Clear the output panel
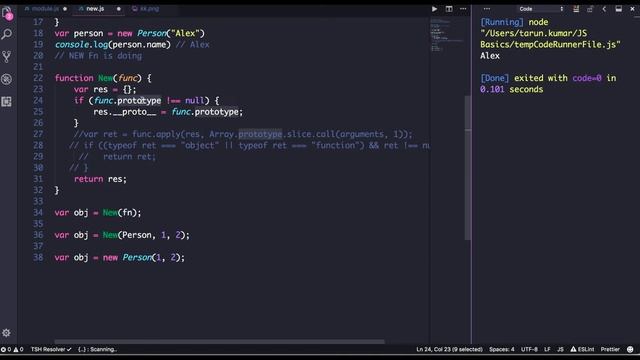This screenshot has height=360, width=640. click(576, 9)
